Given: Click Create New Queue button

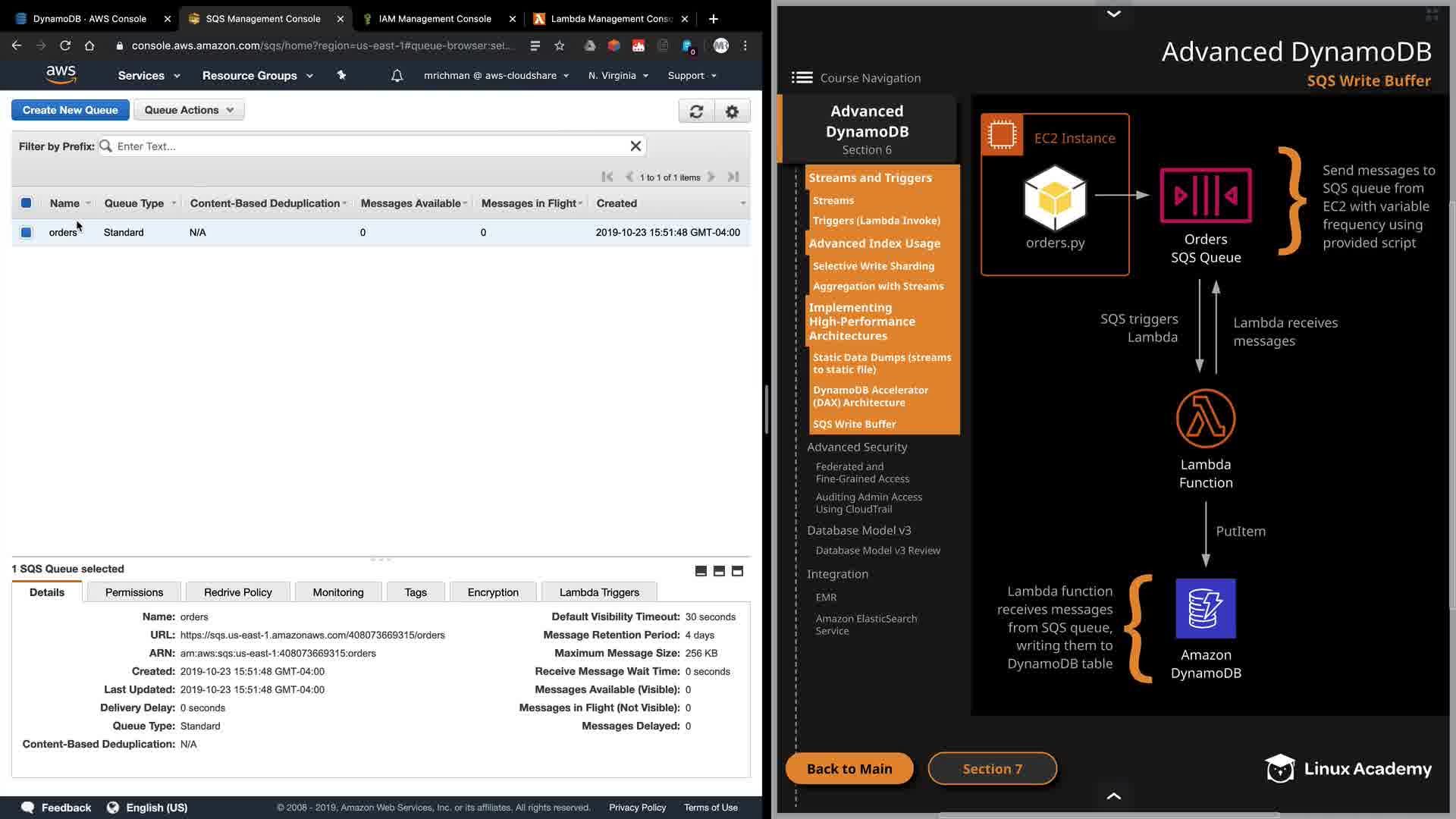Looking at the screenshot, I should point(70,110).
